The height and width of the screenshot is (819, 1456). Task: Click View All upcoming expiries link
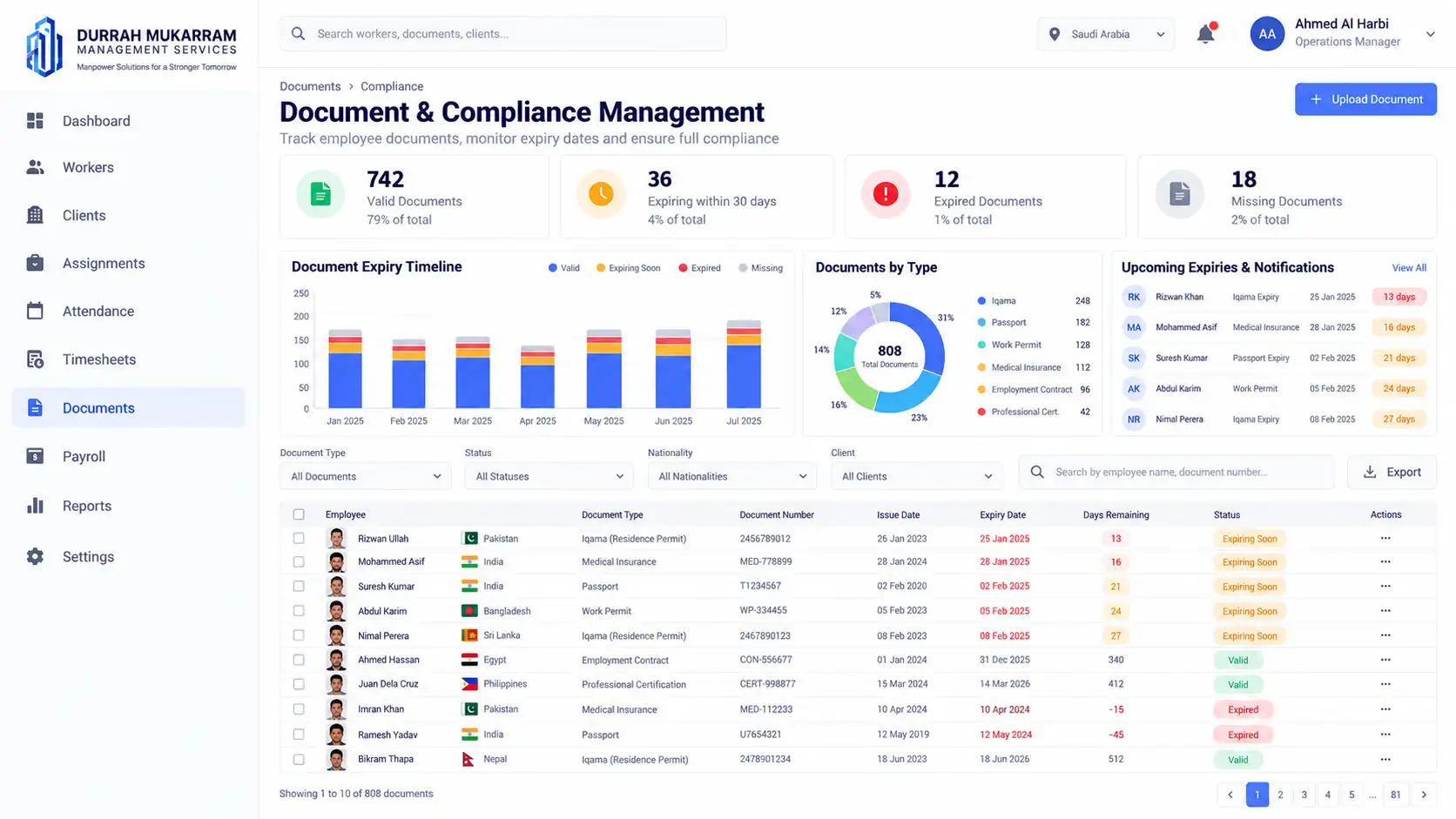(x=1409, y=268)
